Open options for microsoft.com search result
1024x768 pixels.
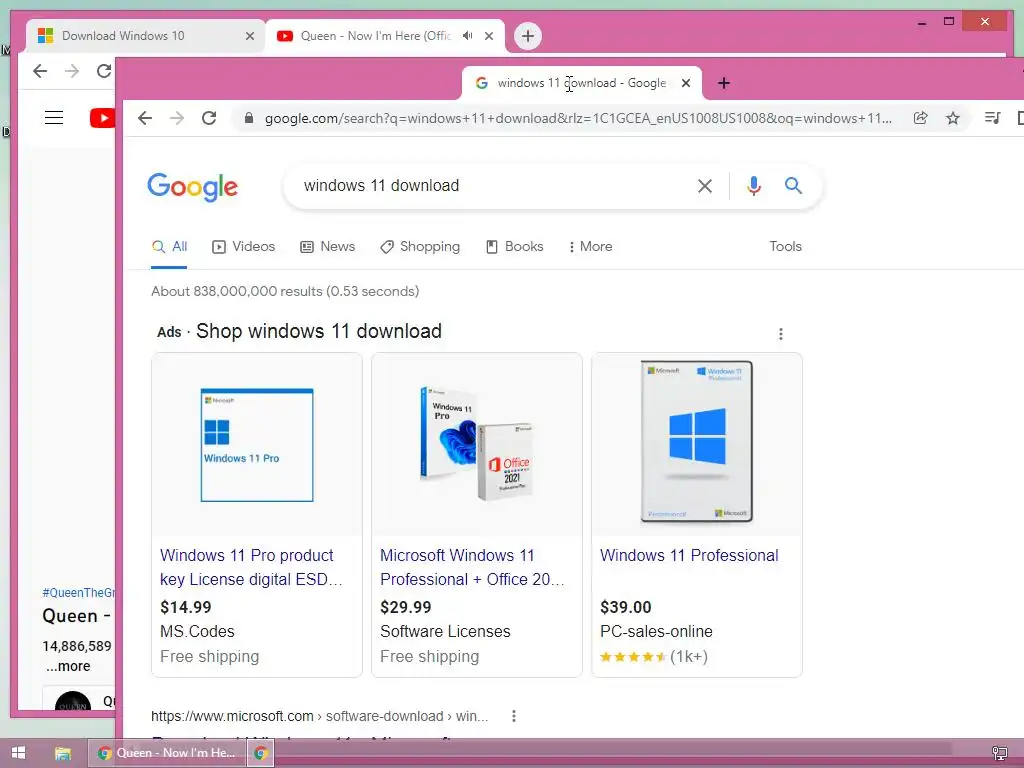point(514,716)
